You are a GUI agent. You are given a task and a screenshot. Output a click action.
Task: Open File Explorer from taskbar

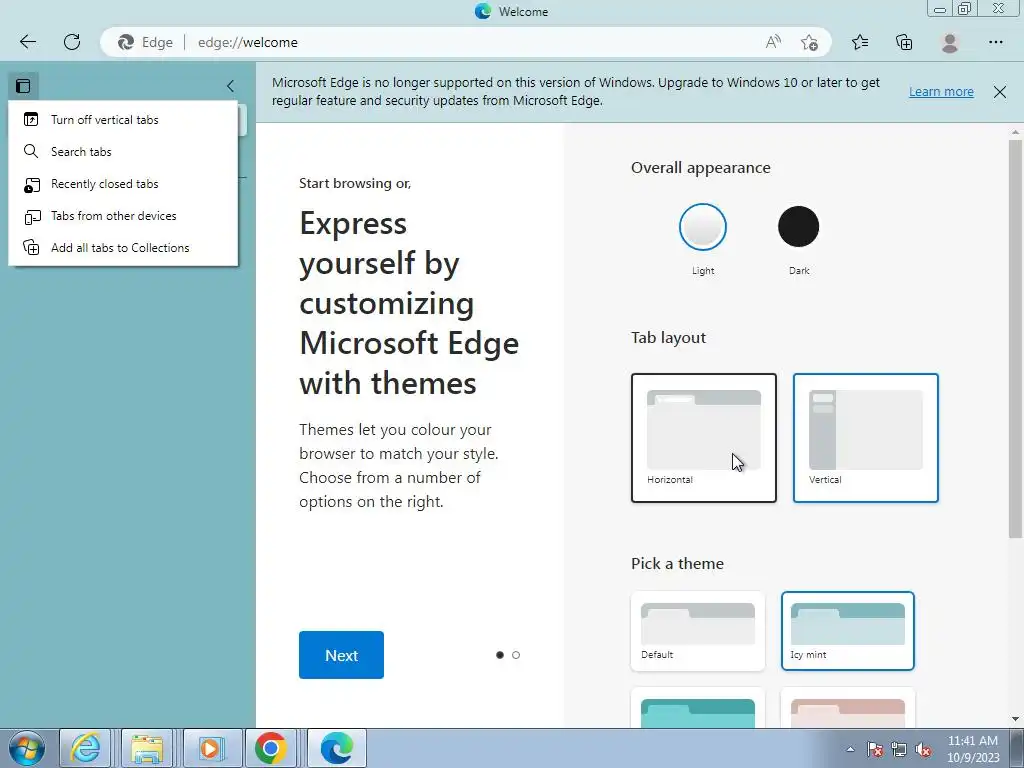point(147,748)
